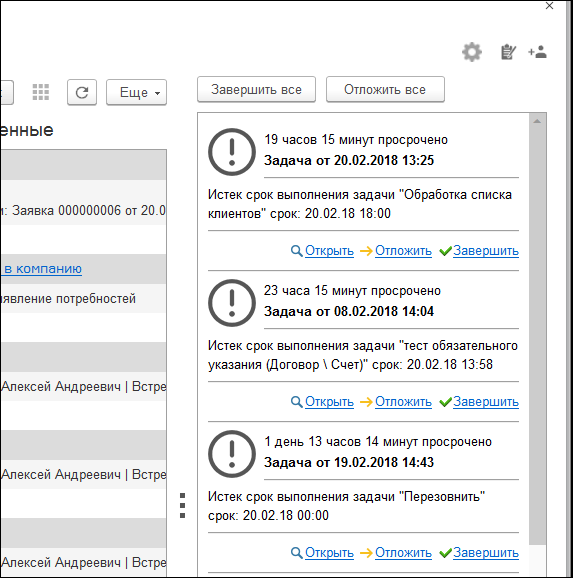Image resolution: width=573 pixels, height=578 pixels.
Task: Postpone the Обработка списка клиентов reminder
Action: pos(403,251)
